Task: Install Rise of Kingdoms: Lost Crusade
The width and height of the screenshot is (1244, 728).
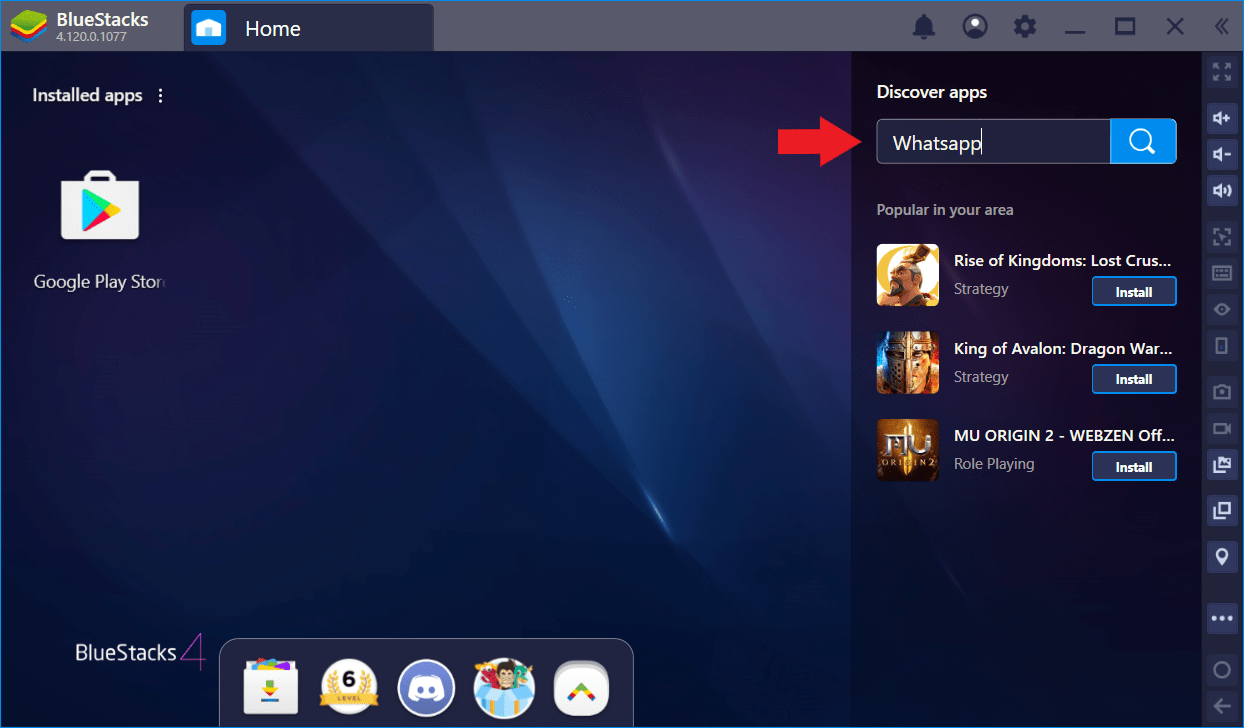Action: coord(1133,292)
